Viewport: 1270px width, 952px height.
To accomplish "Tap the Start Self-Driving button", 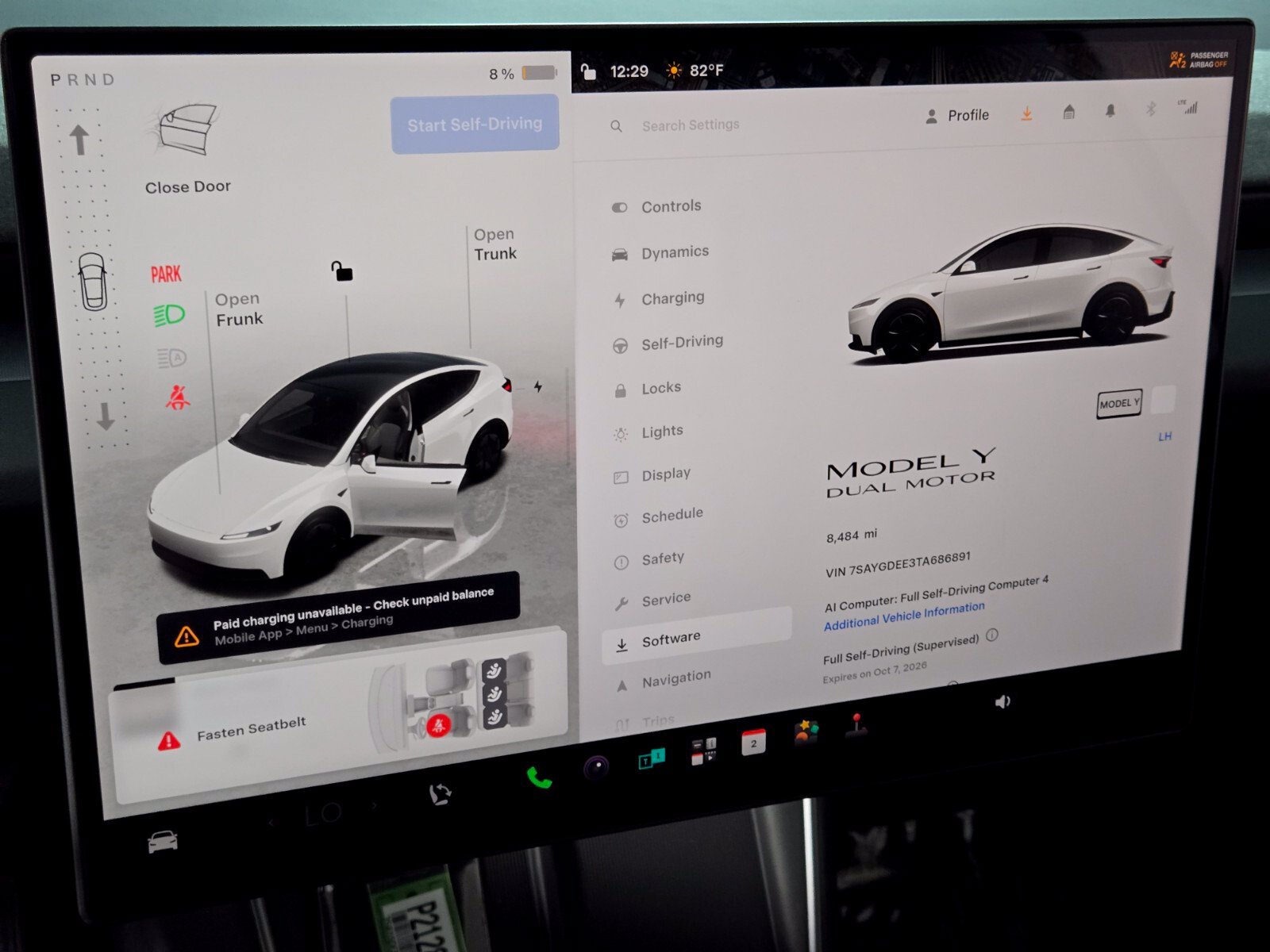I will coord(475,124).
